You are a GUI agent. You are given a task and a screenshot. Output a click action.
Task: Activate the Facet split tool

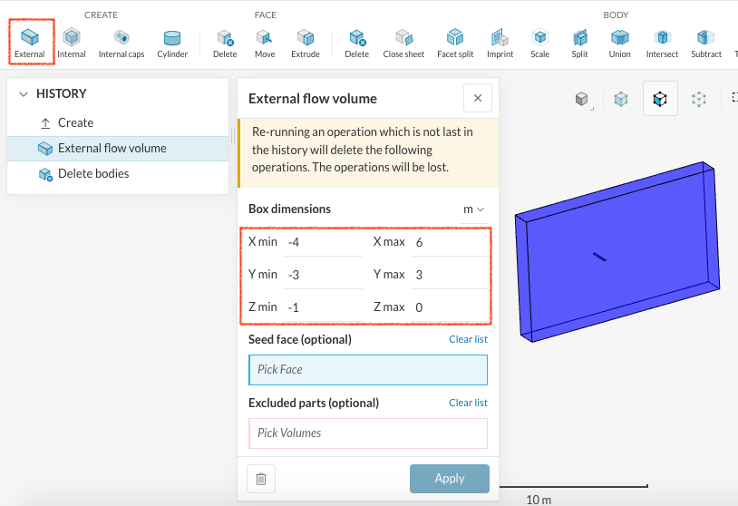455,42
